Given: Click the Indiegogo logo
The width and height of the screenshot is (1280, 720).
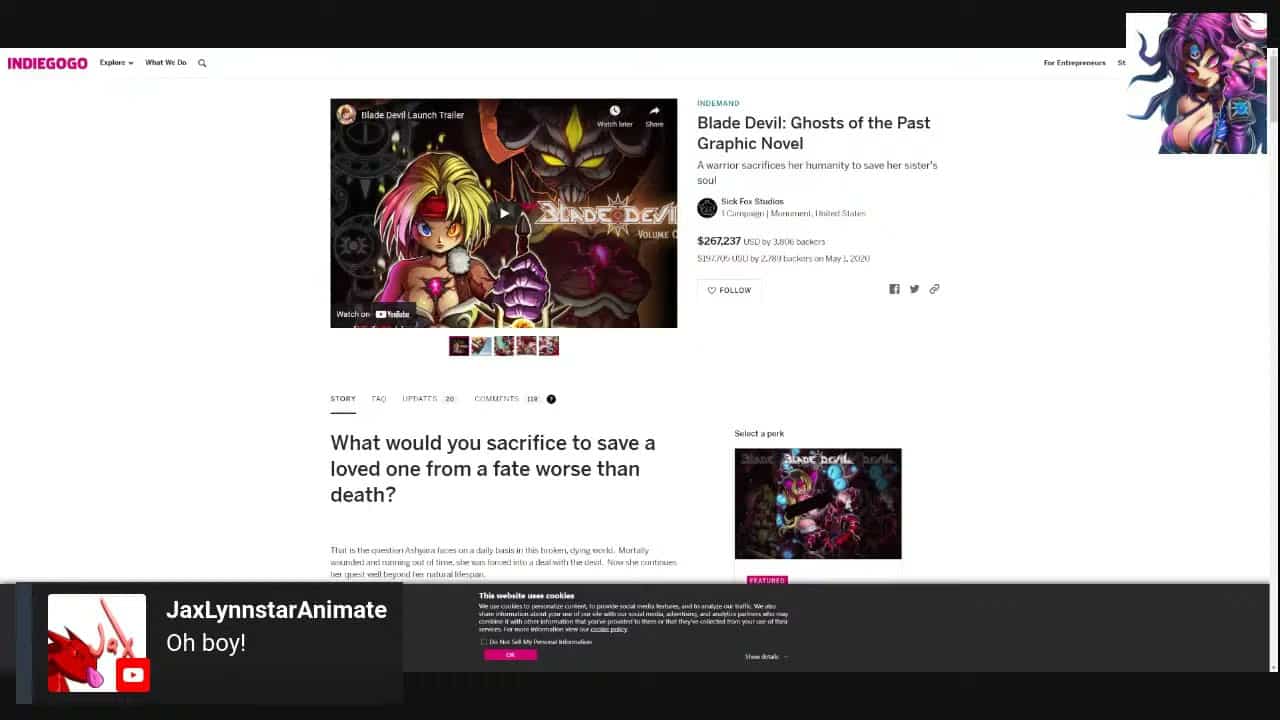Looking at the screenshot, I should (47, 63).
